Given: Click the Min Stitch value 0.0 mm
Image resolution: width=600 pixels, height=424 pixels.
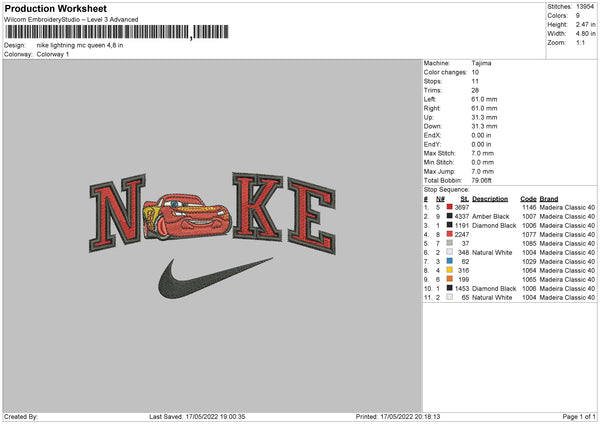Looking at the screenshot, I should pyautogui.click(x=483, y=162).
